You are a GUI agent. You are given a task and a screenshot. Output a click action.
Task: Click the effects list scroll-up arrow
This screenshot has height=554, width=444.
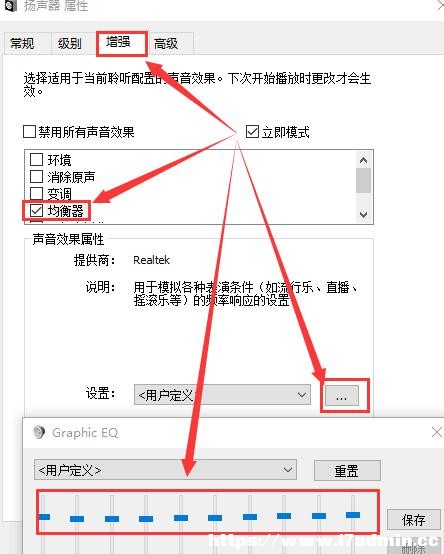pos(363,160)
